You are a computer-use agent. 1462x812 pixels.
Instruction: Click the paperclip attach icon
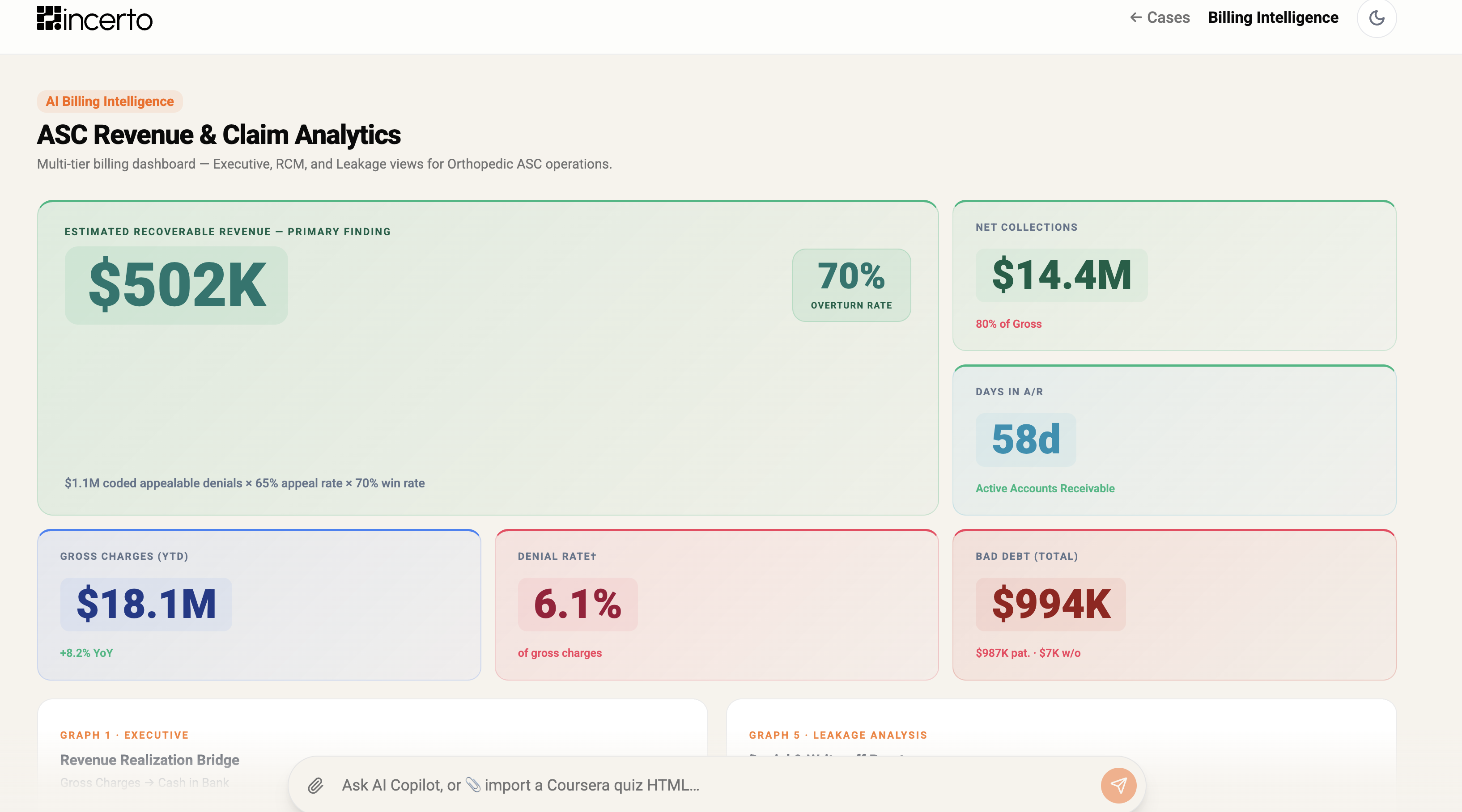(315, 785)
